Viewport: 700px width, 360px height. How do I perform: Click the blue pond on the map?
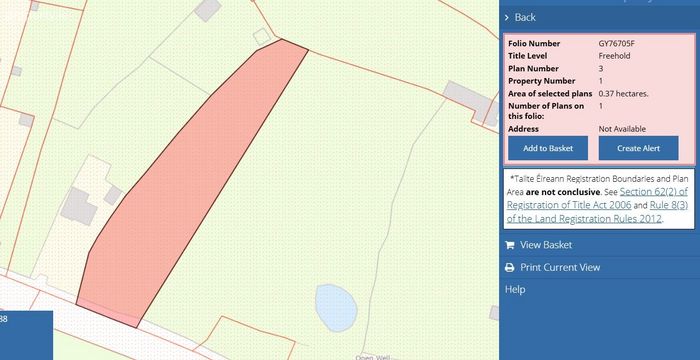pos(336,308)
